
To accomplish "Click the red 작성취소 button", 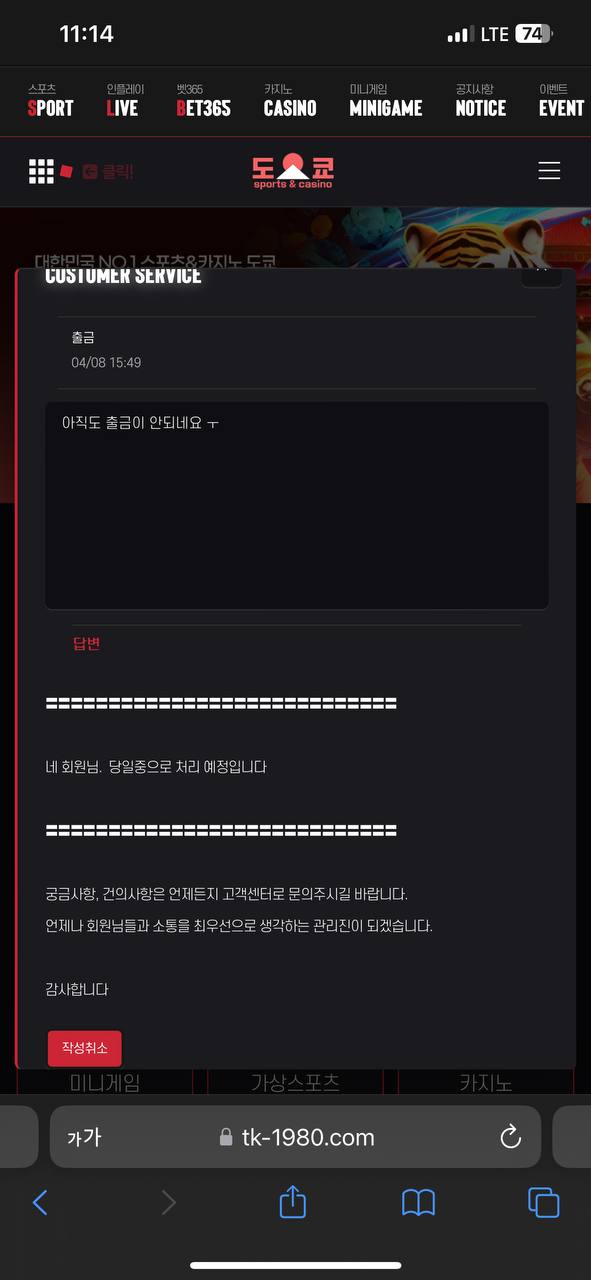I will pos(84,1048).
